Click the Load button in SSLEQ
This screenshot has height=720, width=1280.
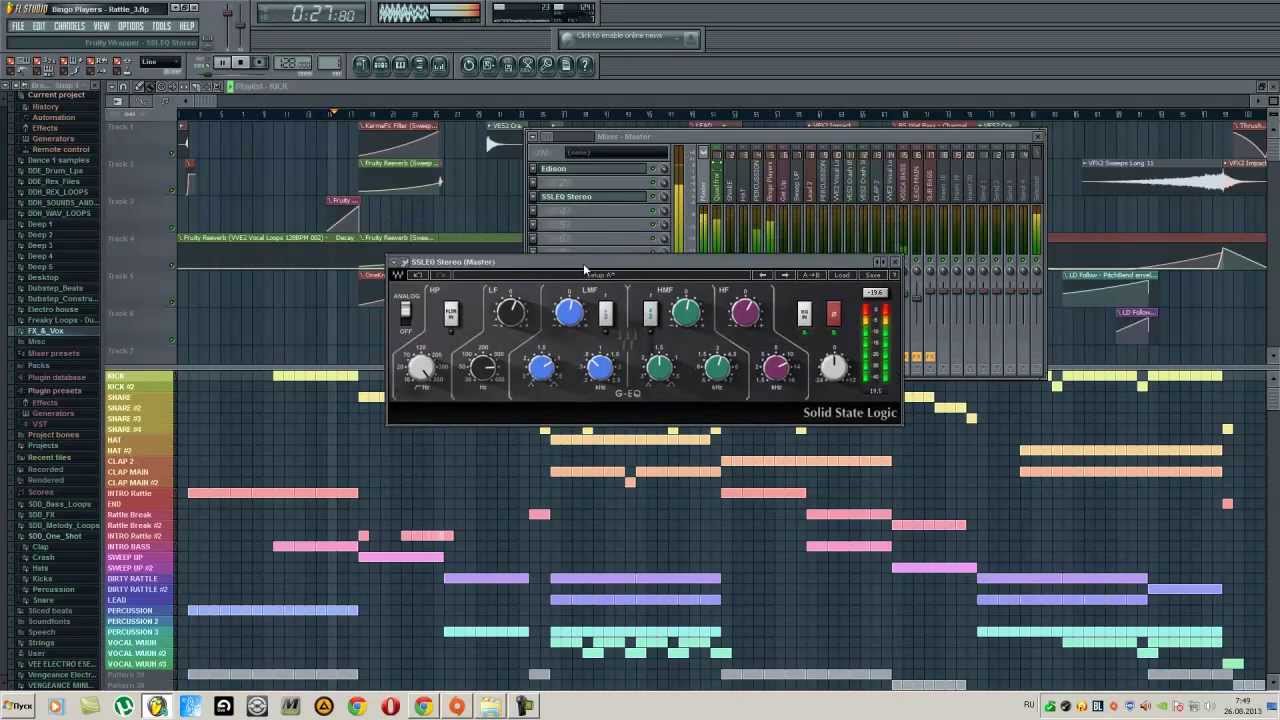pyautogui.click(x=842, y=275)
